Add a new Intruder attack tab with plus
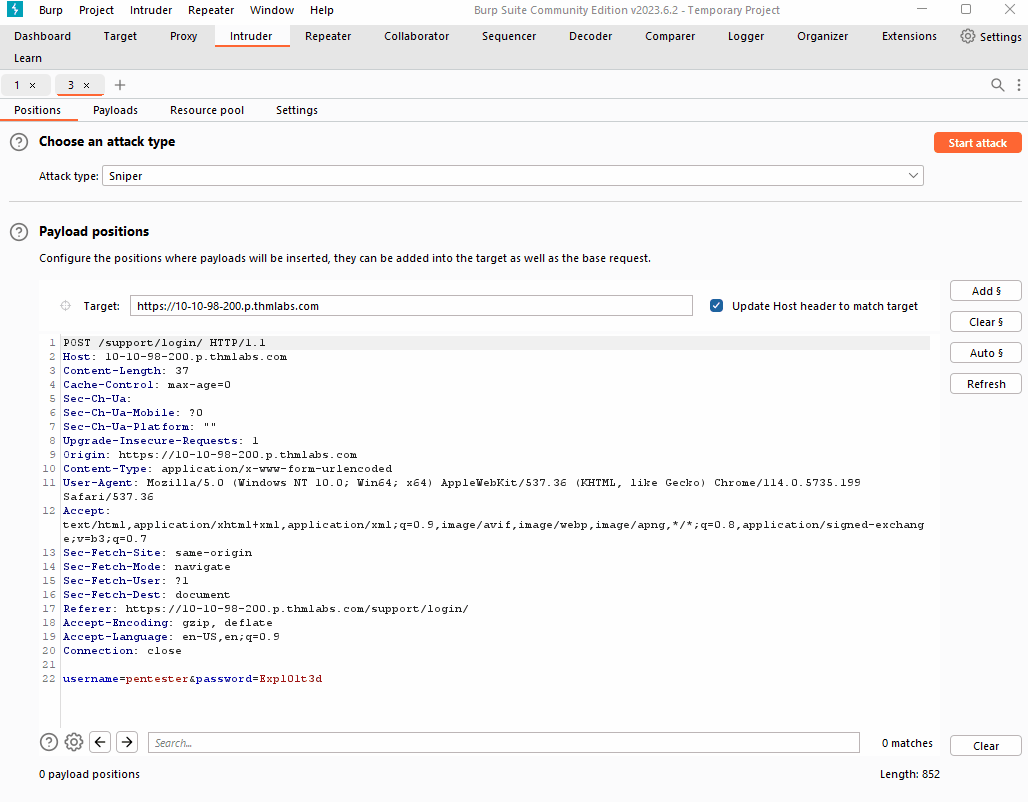This screenshot has height=802, width=1028. coord(120,85)
